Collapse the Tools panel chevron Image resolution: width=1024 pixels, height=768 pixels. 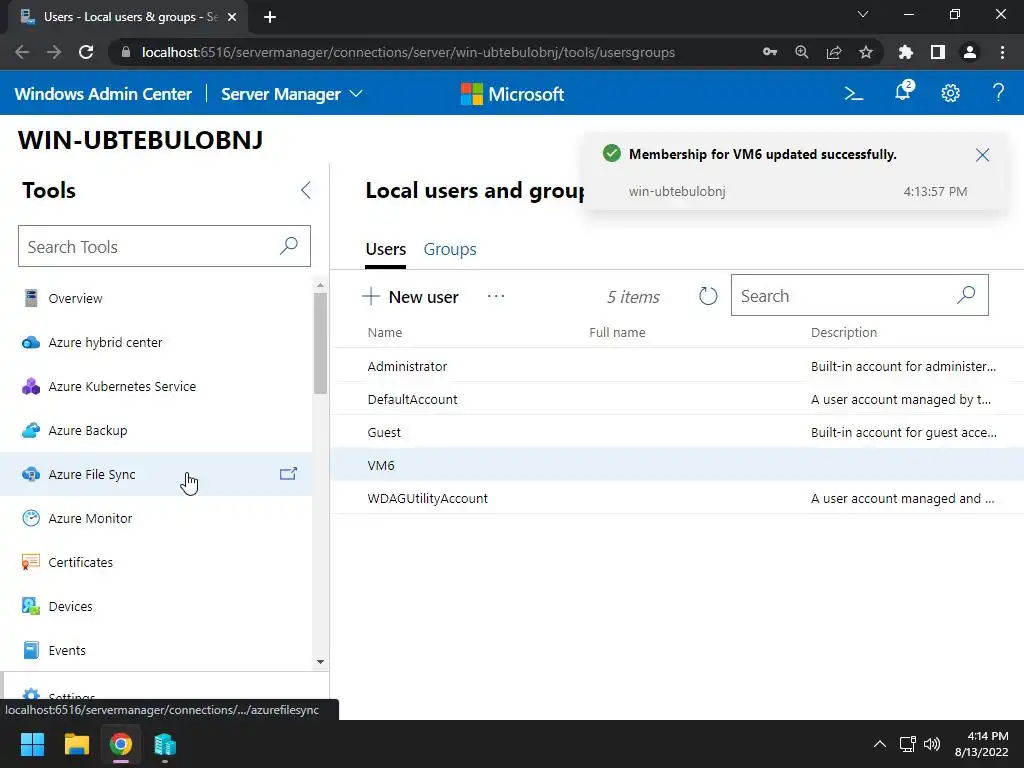(306, 190)
